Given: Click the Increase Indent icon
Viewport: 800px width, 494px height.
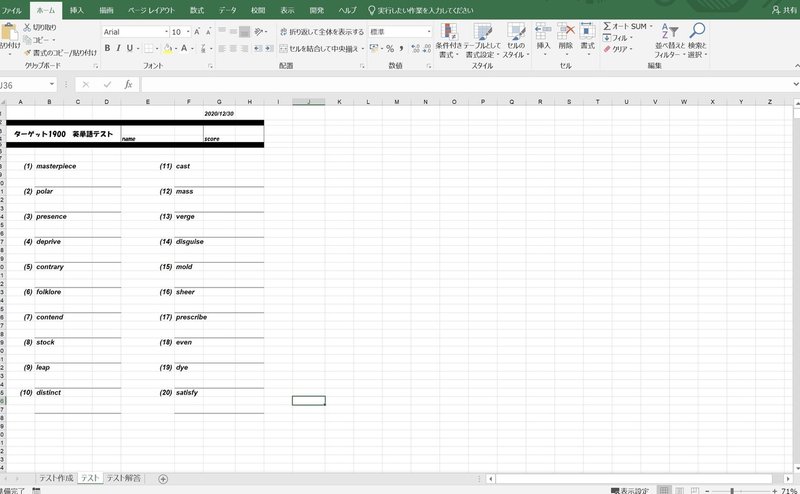Looking at the screenshot, I should click(x=269, y=48).
